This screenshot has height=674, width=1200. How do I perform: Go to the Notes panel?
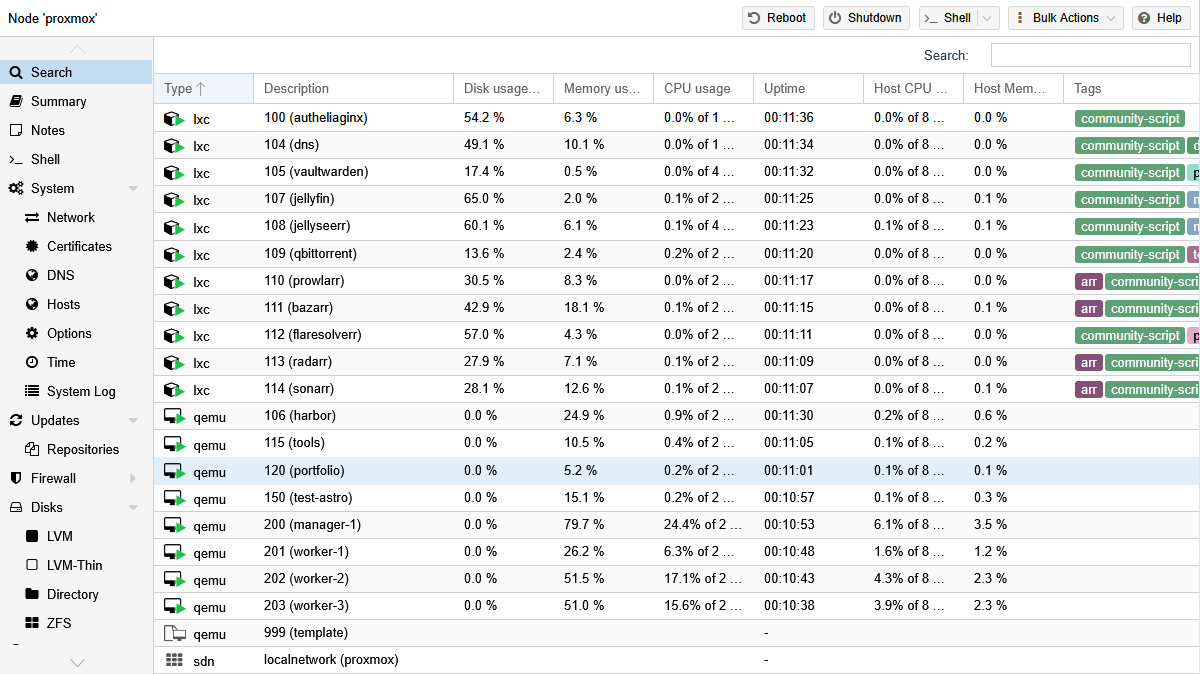47,130
